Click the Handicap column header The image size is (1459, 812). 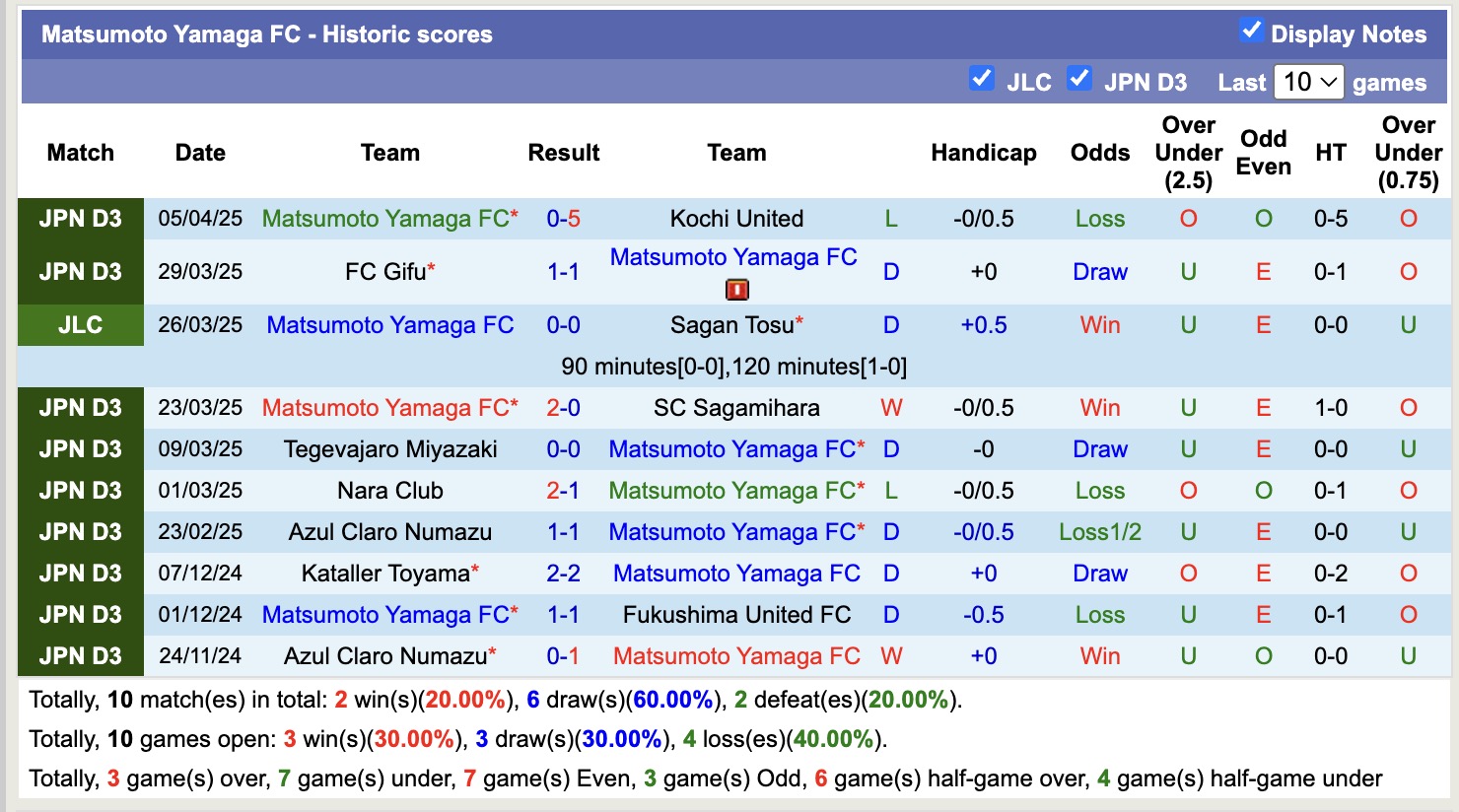(983, 153)
